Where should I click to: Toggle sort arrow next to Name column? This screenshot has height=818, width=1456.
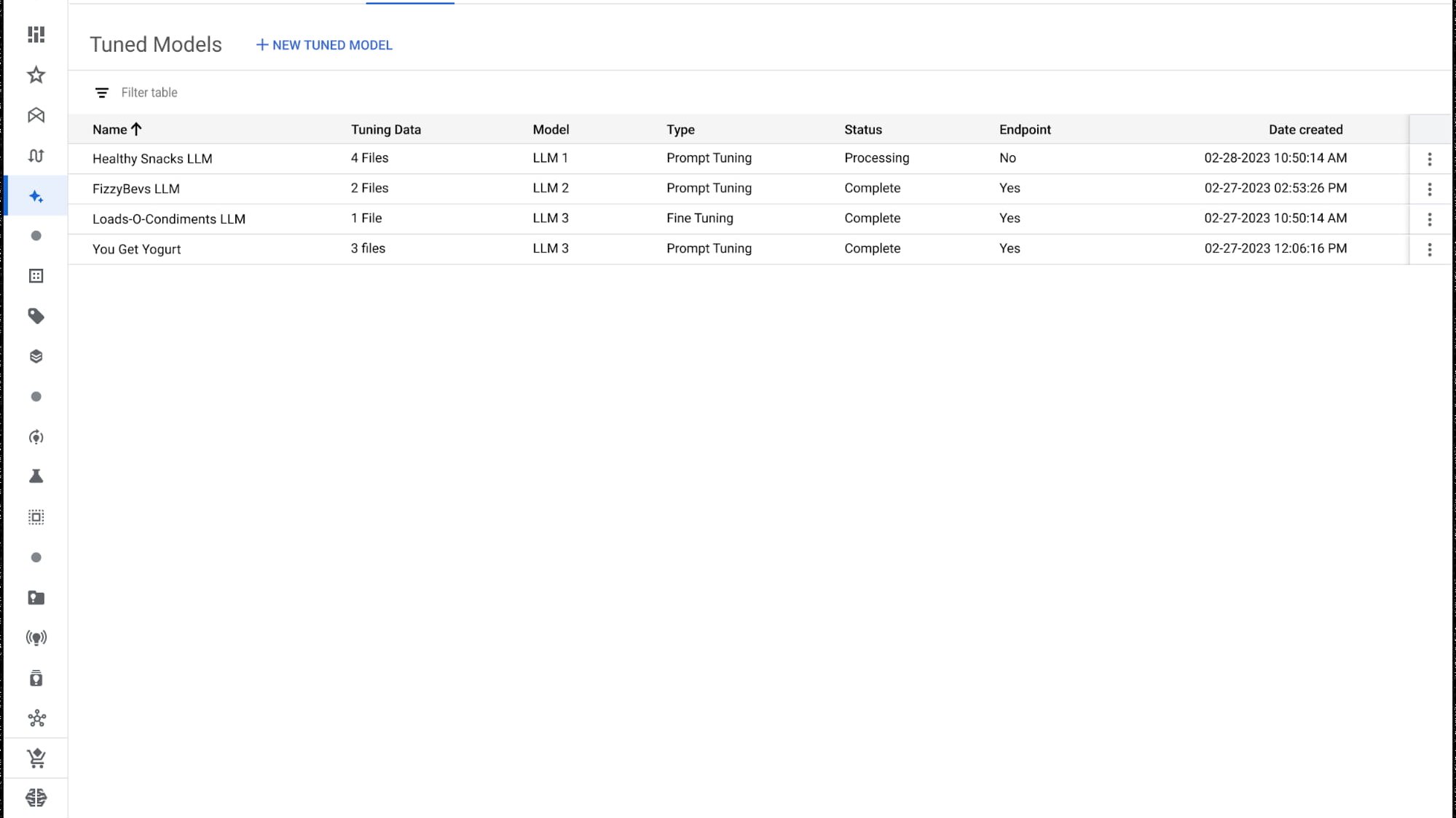click(x=136, y=129)
